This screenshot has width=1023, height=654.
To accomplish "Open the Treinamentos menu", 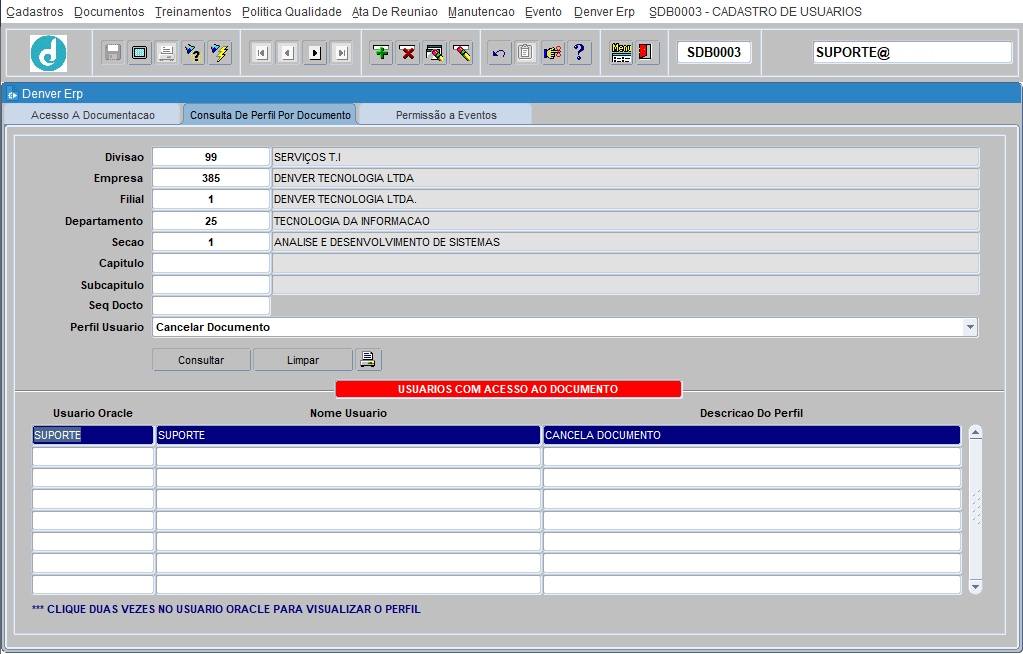I will pos(193,12).
